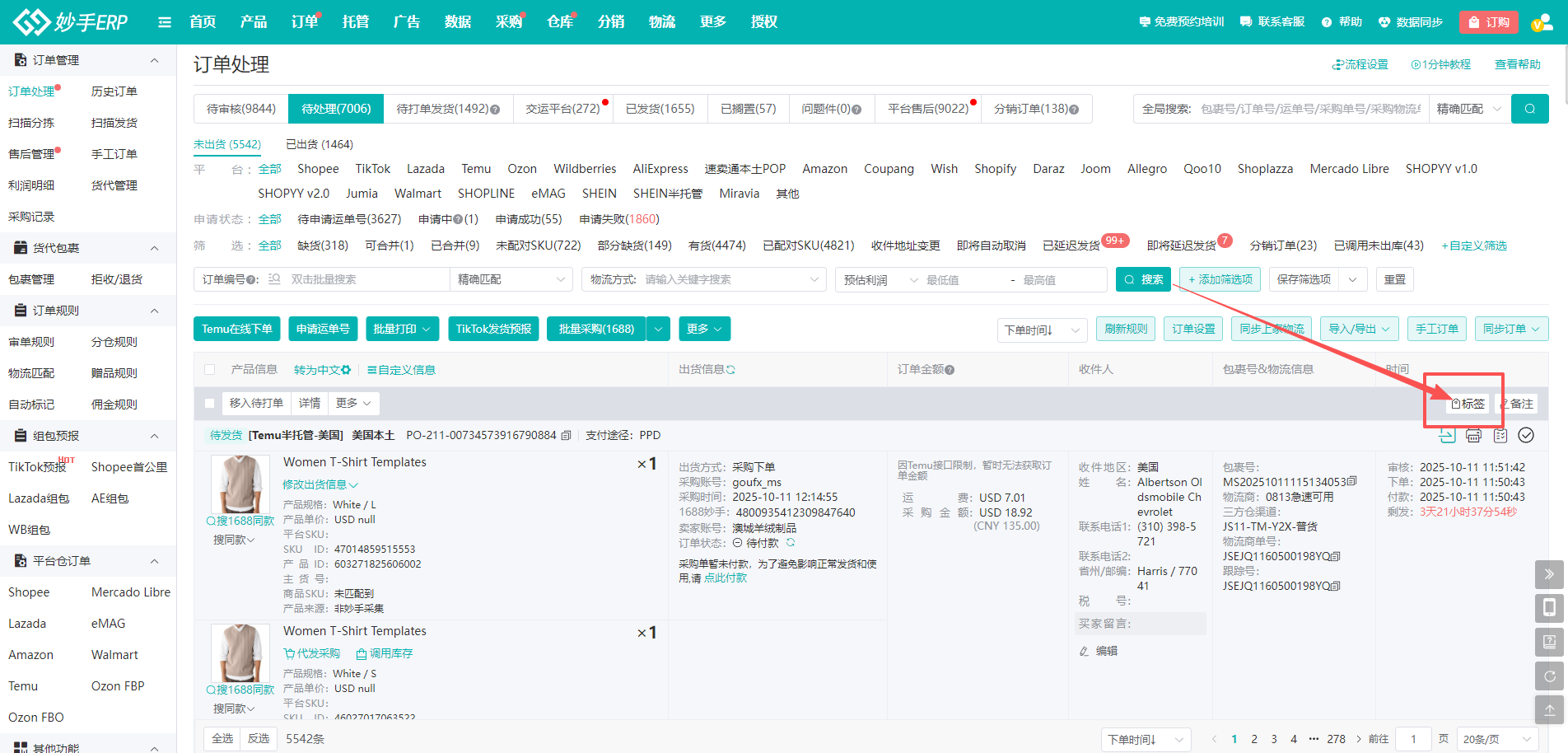Open the 20条/页 page size dropdown
Image resolution: width=1568 pixels, height=753 pixels.
(x=1496, y=739)
